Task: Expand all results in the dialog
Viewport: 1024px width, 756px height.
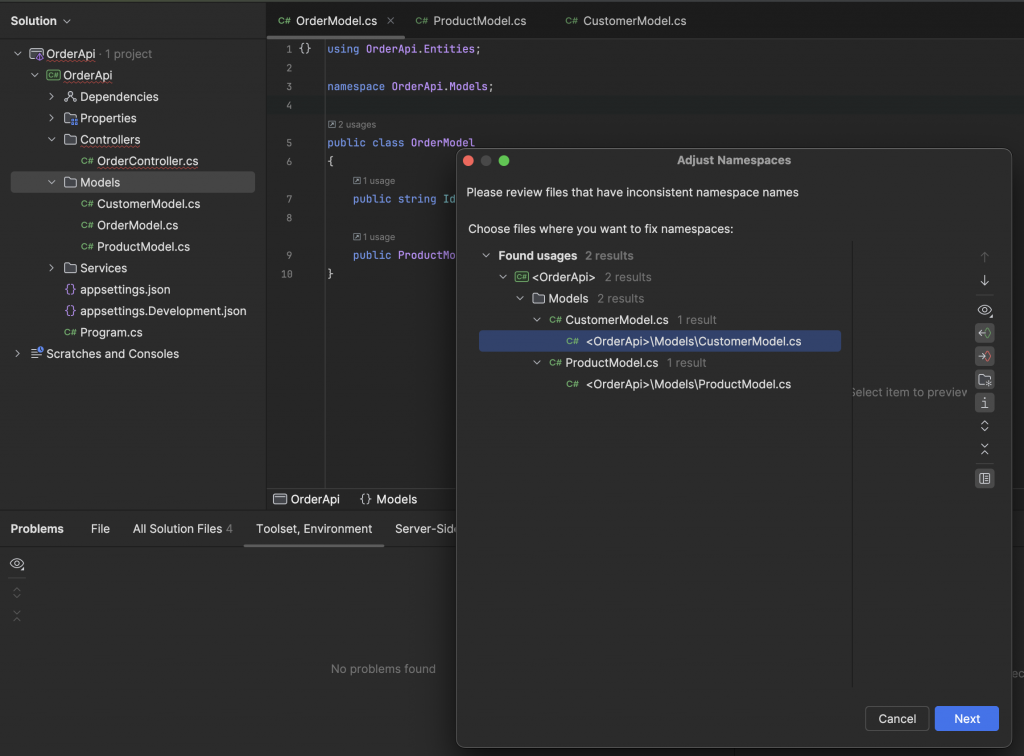Action: (985, 426)
